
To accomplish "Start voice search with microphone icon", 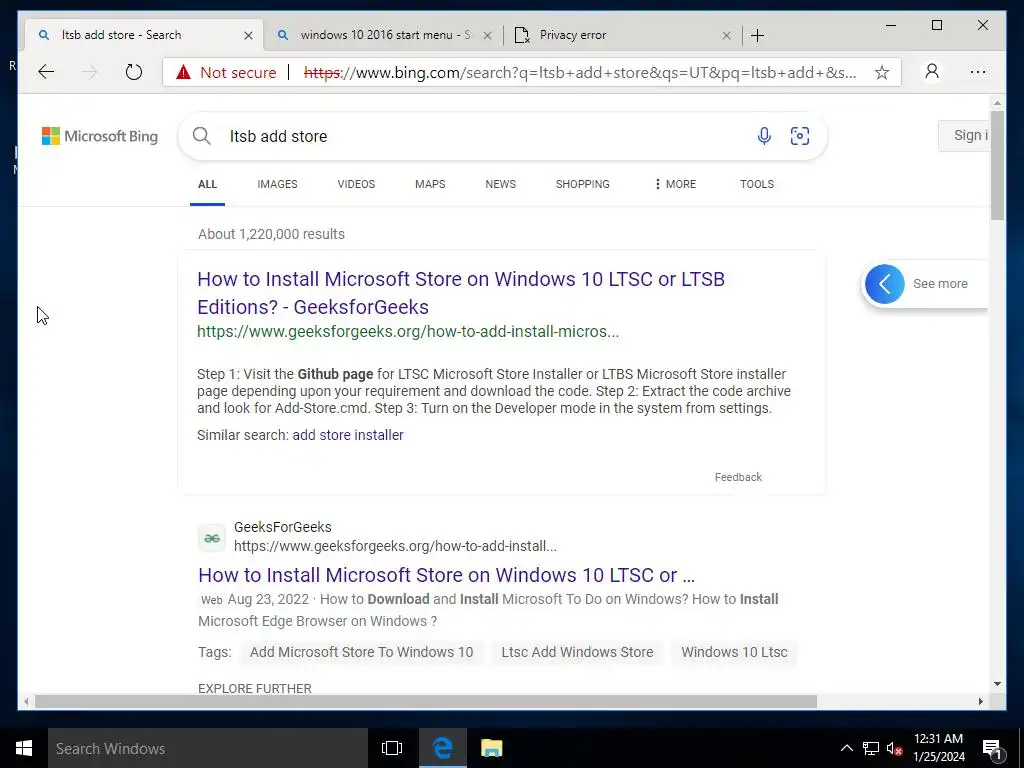I will 764,136.
